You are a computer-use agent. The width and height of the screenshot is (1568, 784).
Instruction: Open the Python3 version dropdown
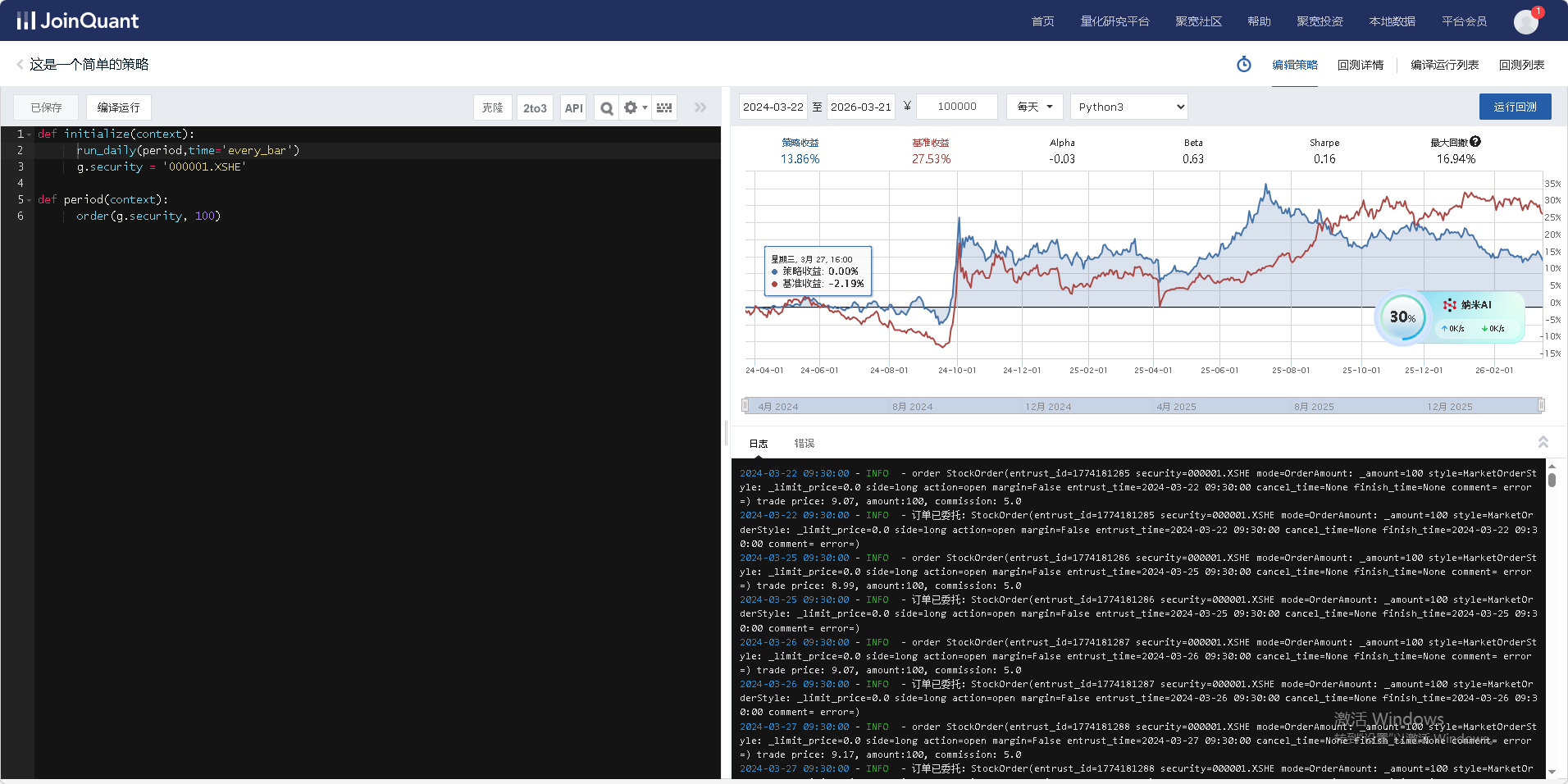pos(1128,107)
